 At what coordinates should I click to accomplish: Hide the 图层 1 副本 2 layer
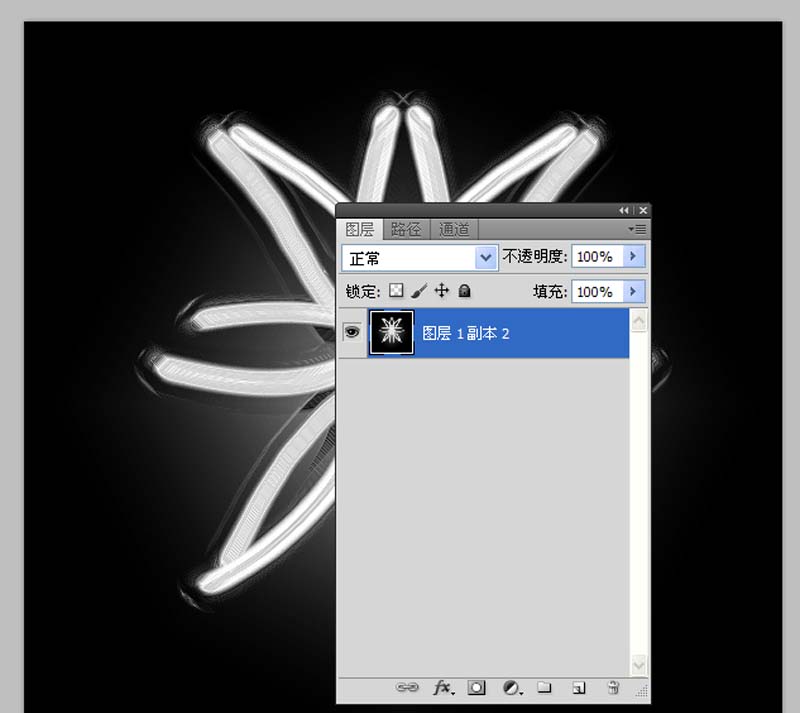point(352,332)
